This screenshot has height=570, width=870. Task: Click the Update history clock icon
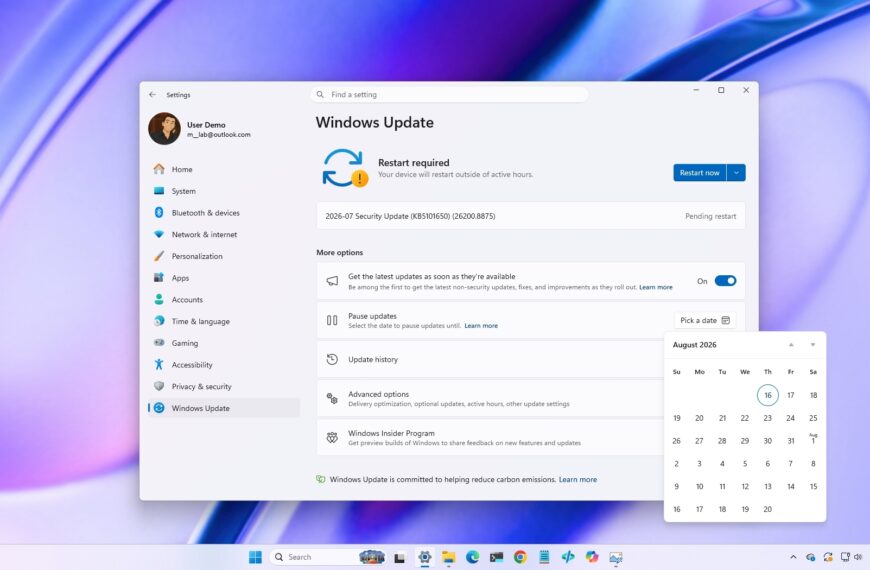pos(332,359)
